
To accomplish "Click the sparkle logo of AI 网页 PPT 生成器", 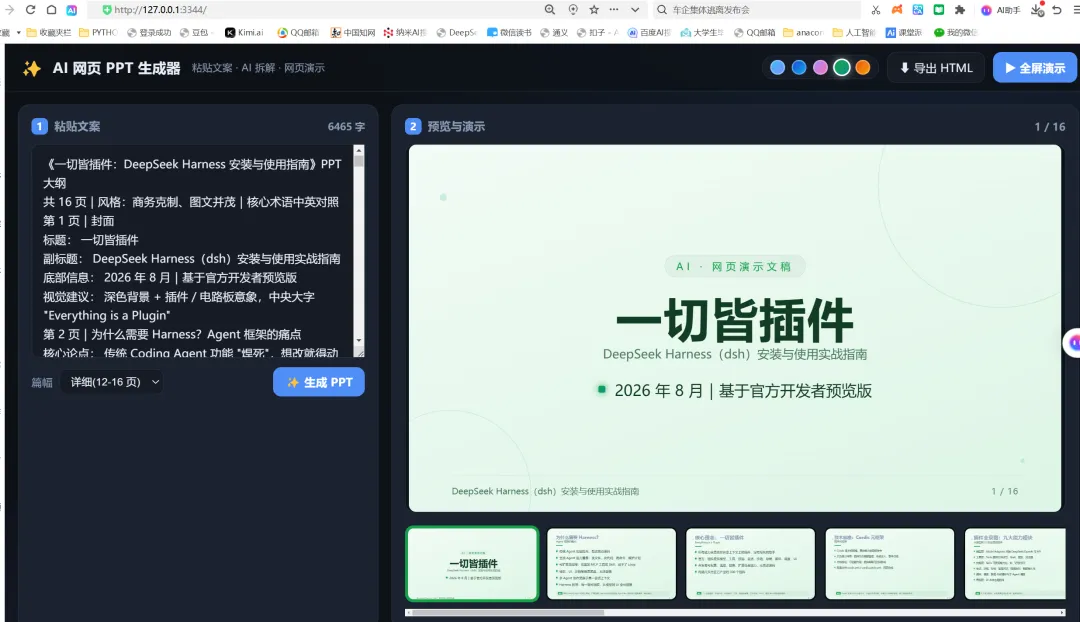I will click(32, 68).
